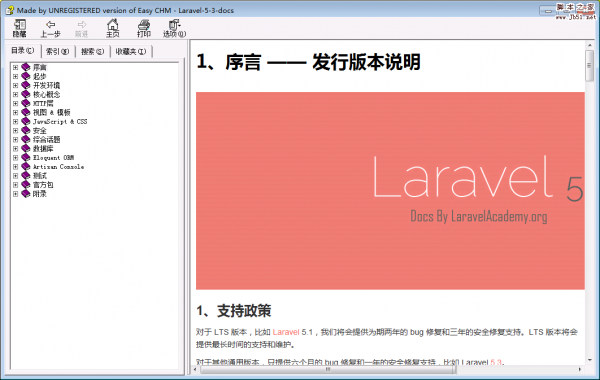Screen dimensions: 600x380
Task: Switch to the 索引 (Index) tab
Action: pos(58,51)
